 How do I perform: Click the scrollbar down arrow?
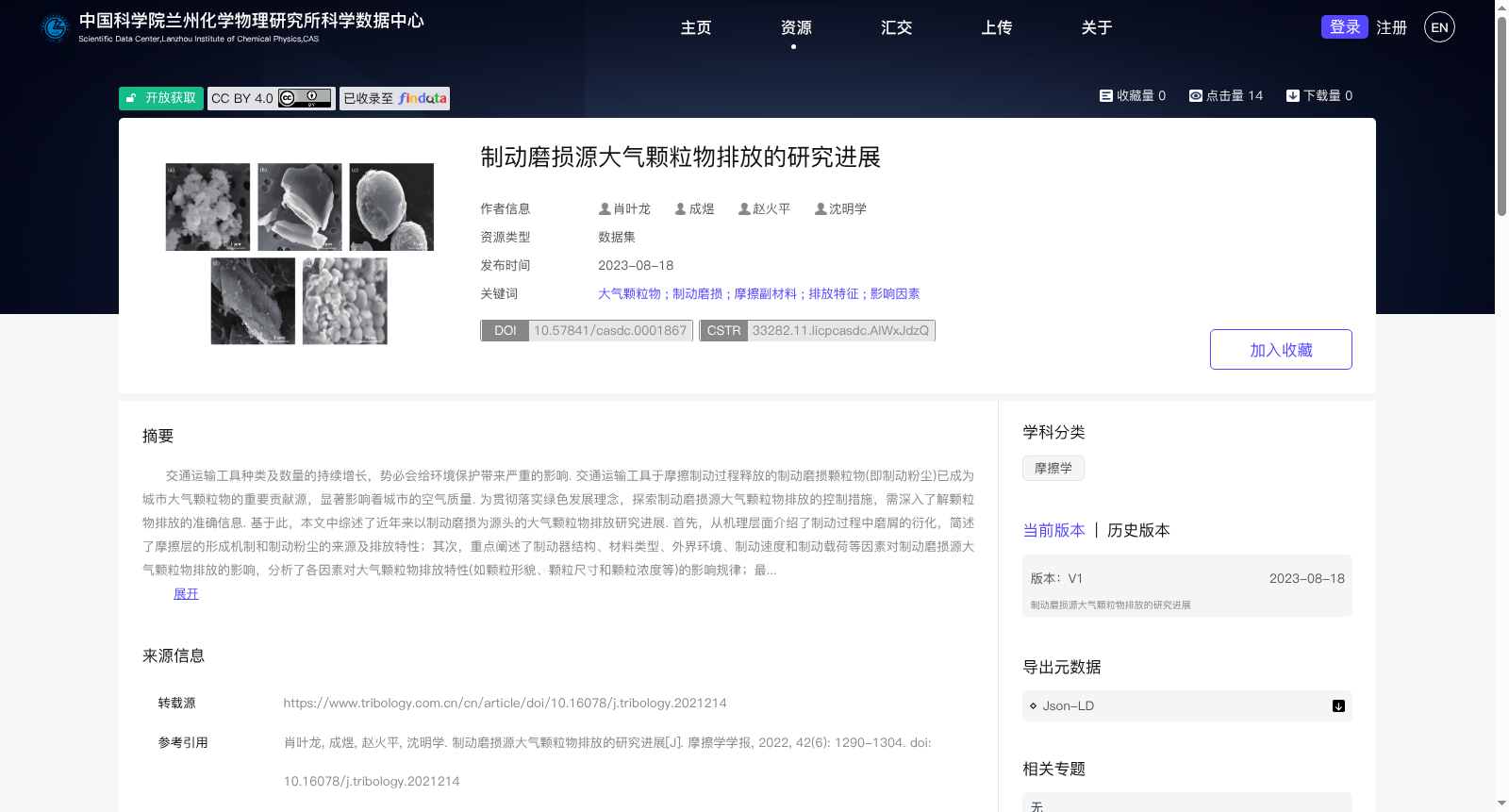pyautogui.click(x=1501, y=804)
